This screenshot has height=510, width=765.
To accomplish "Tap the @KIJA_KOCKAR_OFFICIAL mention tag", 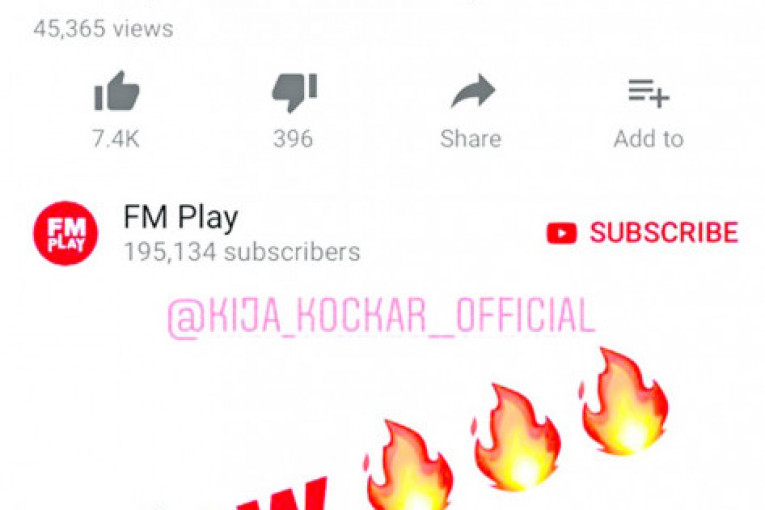I will pos(381,316).
